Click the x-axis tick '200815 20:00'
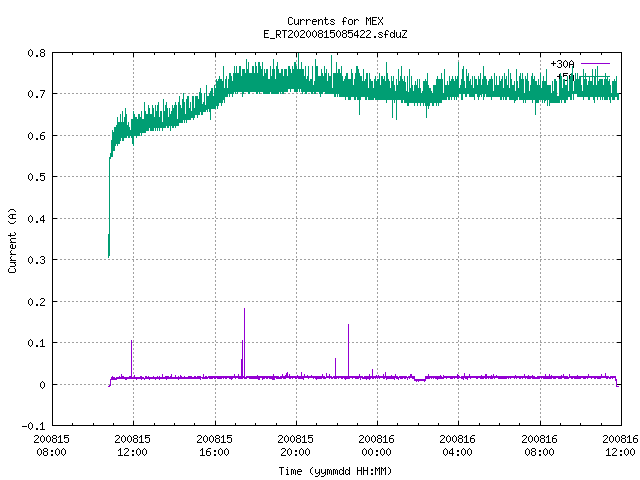This screenshot has height=480, width=640. tap(296, 445)
